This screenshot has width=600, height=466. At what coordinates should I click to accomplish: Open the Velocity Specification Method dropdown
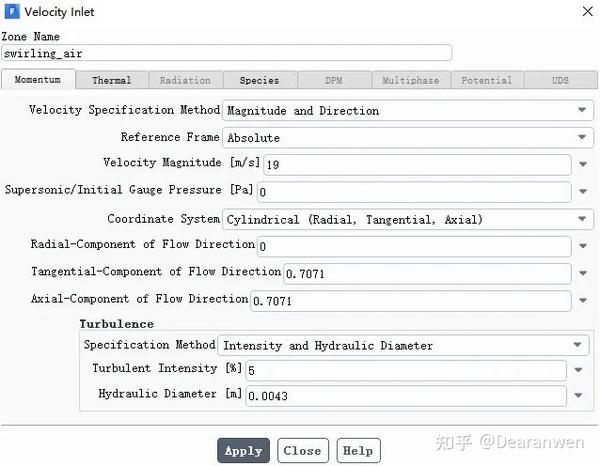(x=408, y=111)
